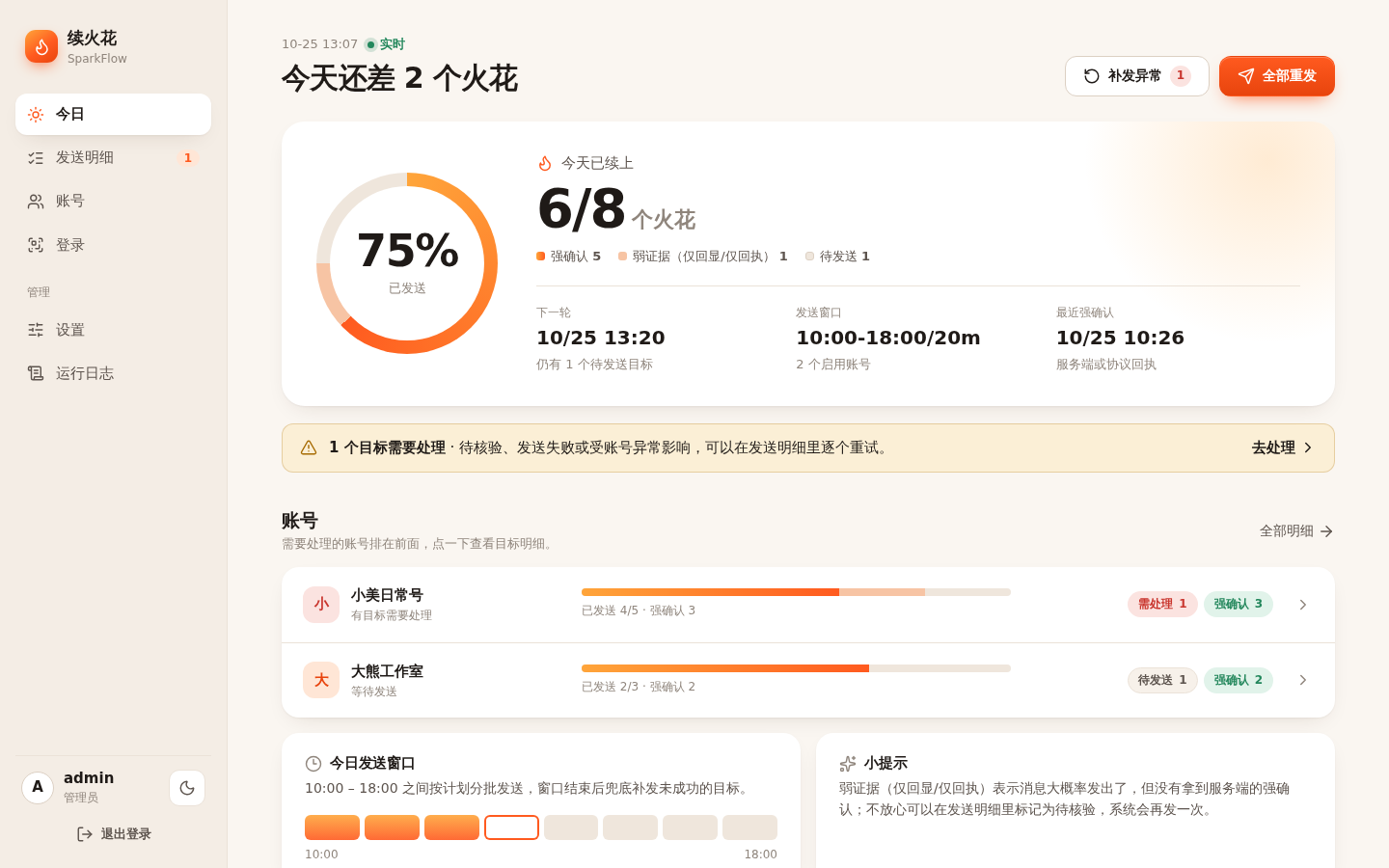Click the 退出登录 logout icon

coord(85,834)
